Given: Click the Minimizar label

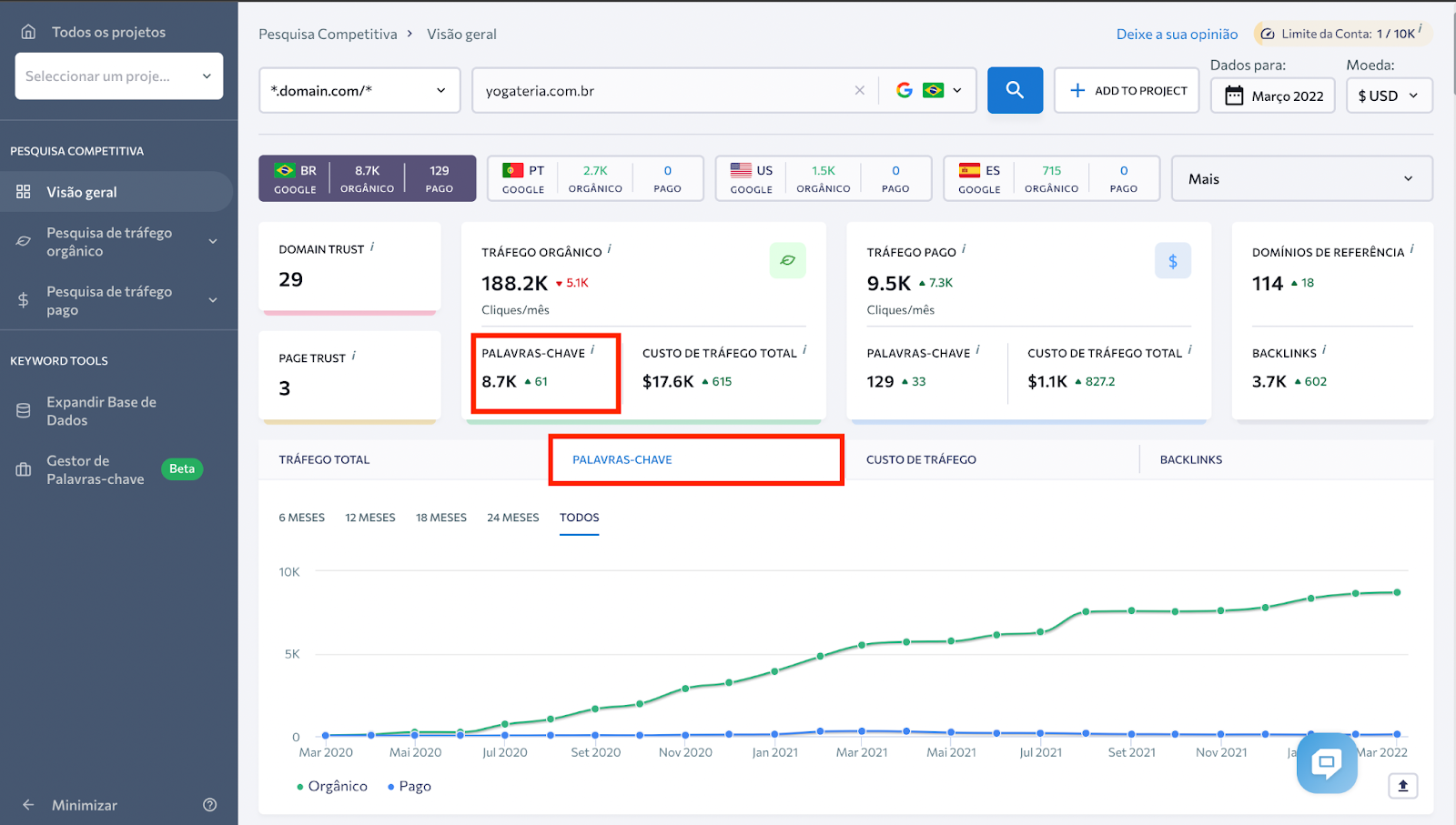Looking at the screenshot, I should coord(85,805).
